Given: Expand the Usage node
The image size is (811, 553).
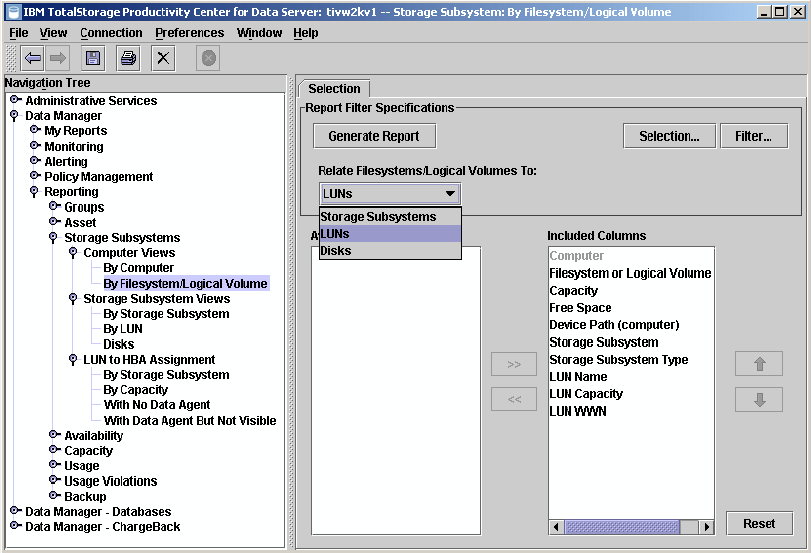Looking at the screenshot, I should 54,465.
